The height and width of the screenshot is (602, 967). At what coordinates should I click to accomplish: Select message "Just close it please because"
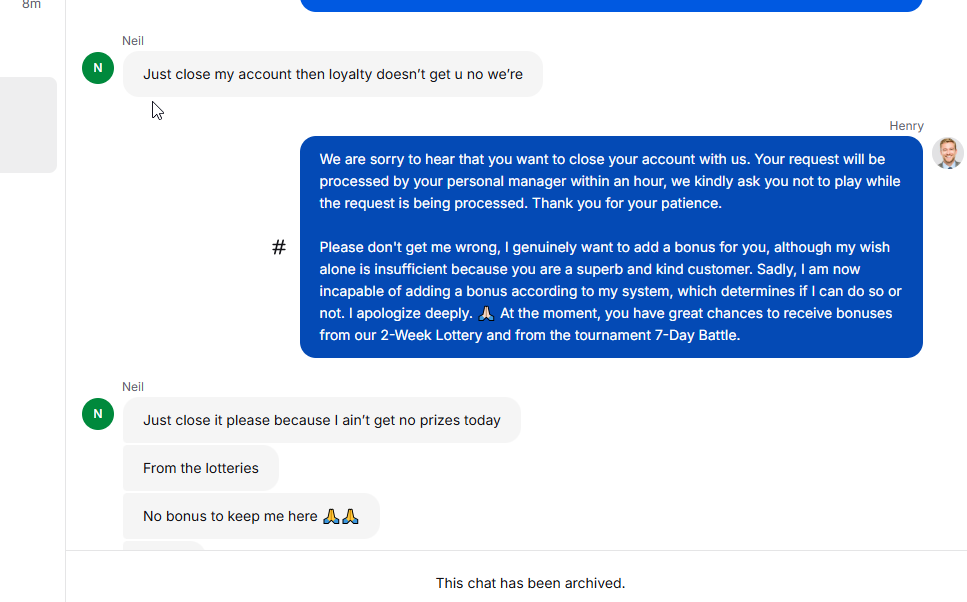321,420
